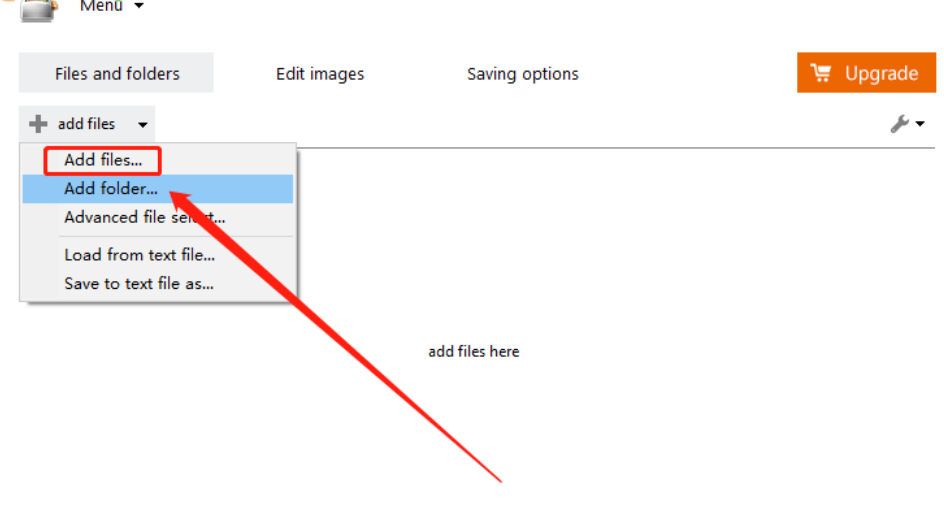This screenshot has height=527, width=944.
Task: Click the wrench settings icon
Action: pos(899,124)
